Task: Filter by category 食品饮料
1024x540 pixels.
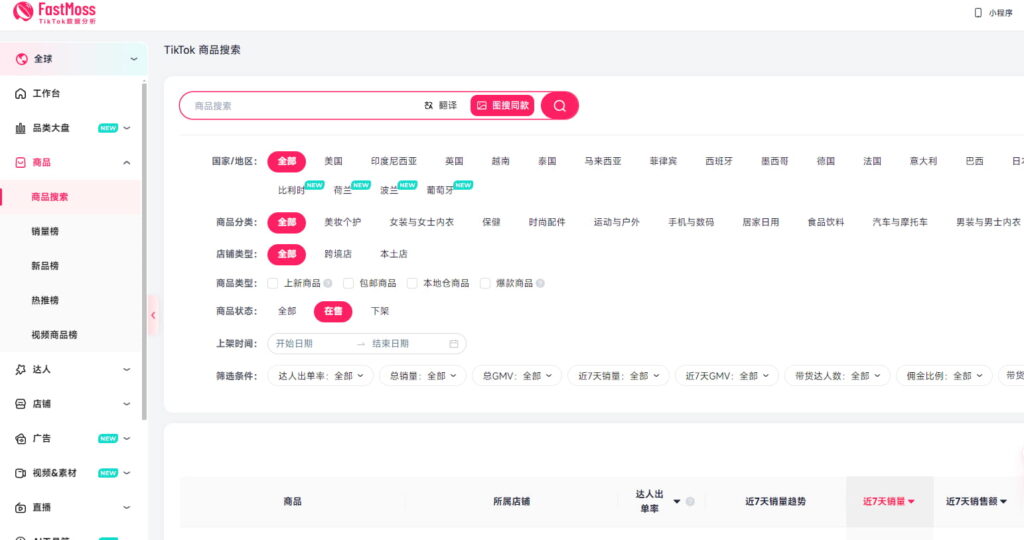Action: click(826, 222)
